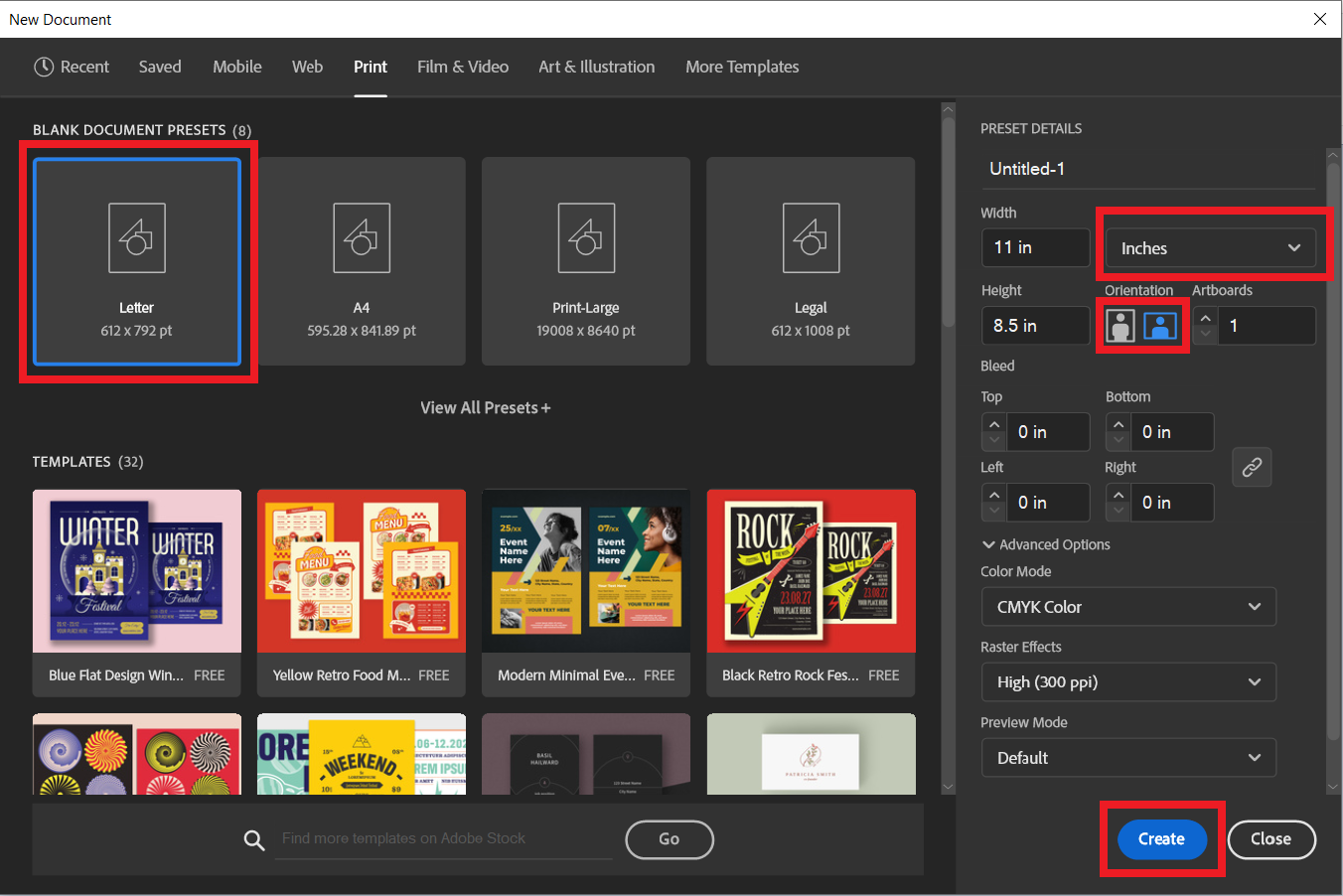1343x896 pixels.
Task: Choose the Legal document preset
Action: [x=811, y=261]
